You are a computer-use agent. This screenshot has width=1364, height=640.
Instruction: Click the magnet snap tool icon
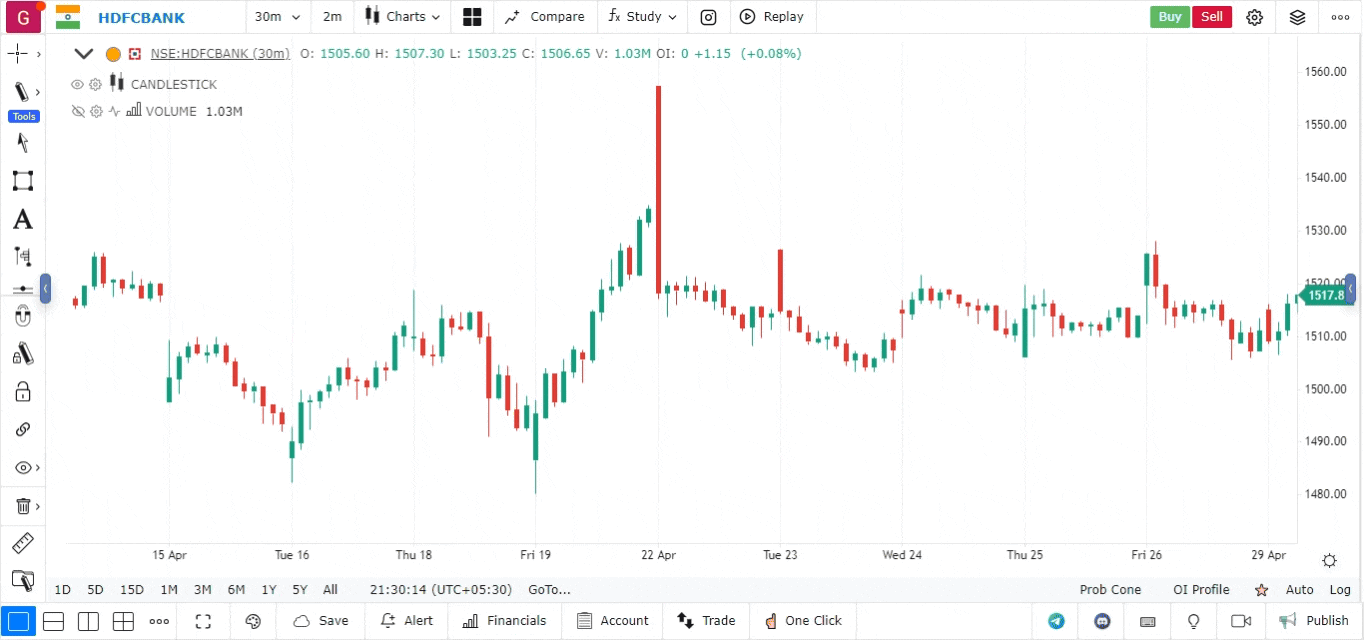pos(22,317)
